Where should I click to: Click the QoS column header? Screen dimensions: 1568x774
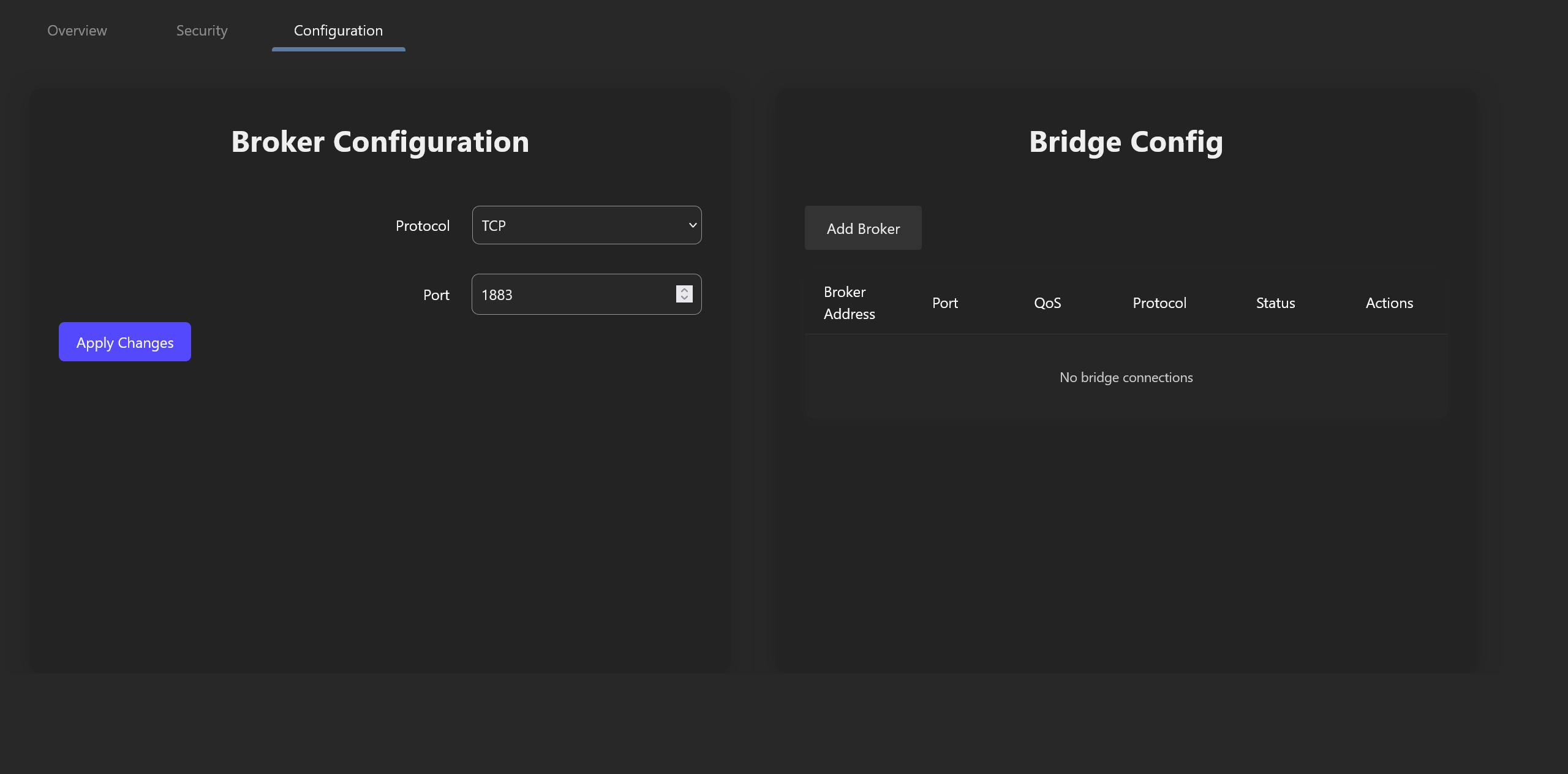coord(1047,303)
